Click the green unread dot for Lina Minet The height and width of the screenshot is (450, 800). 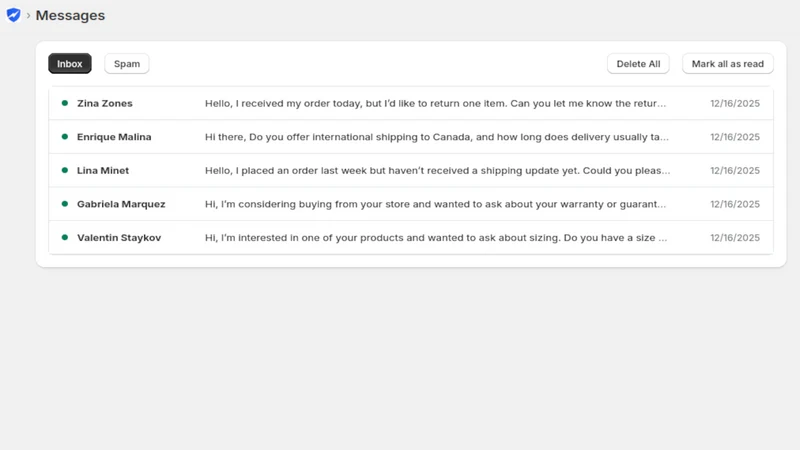tap(65, 170)
